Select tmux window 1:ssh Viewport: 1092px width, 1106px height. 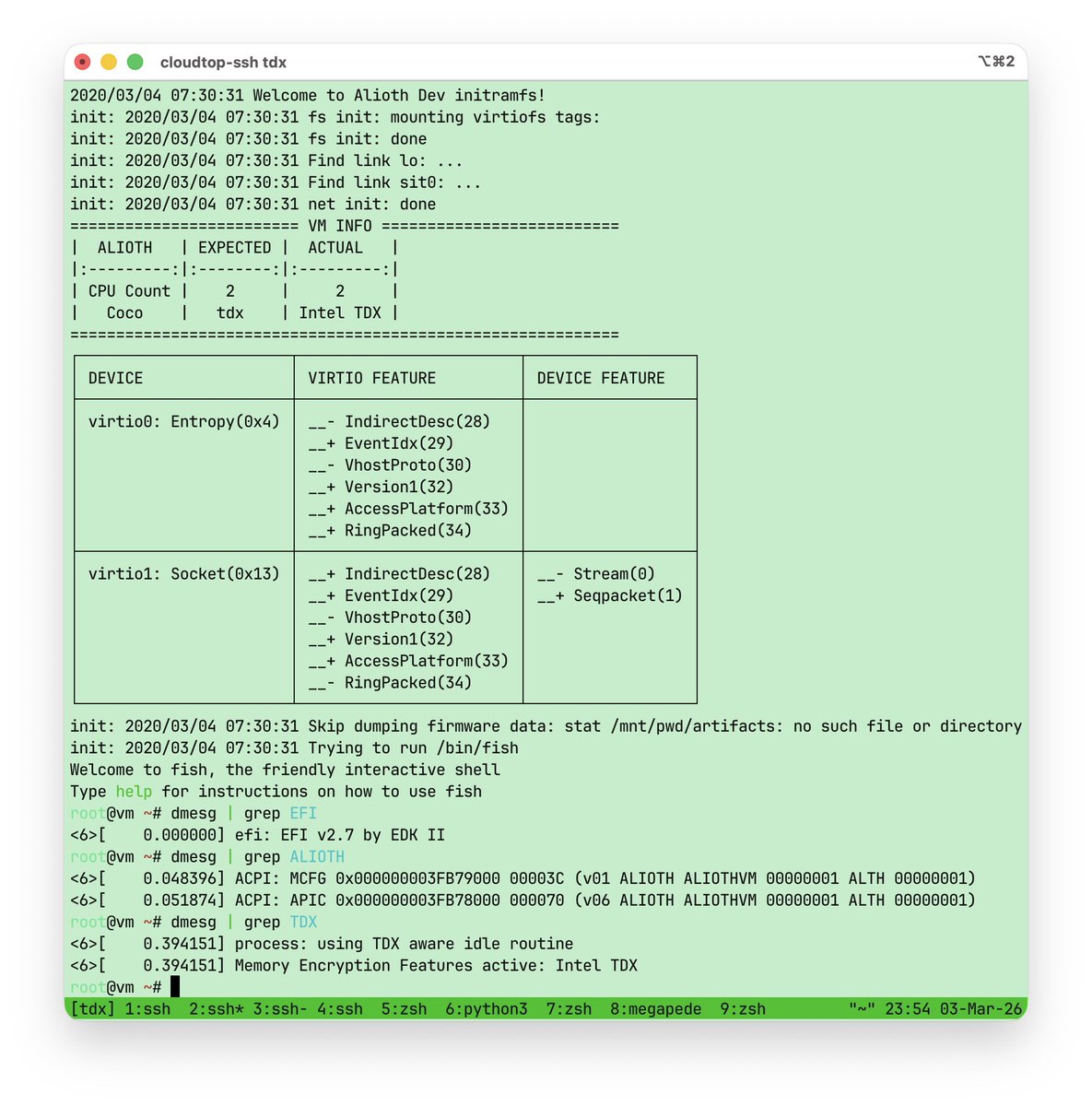[148, 1009]
